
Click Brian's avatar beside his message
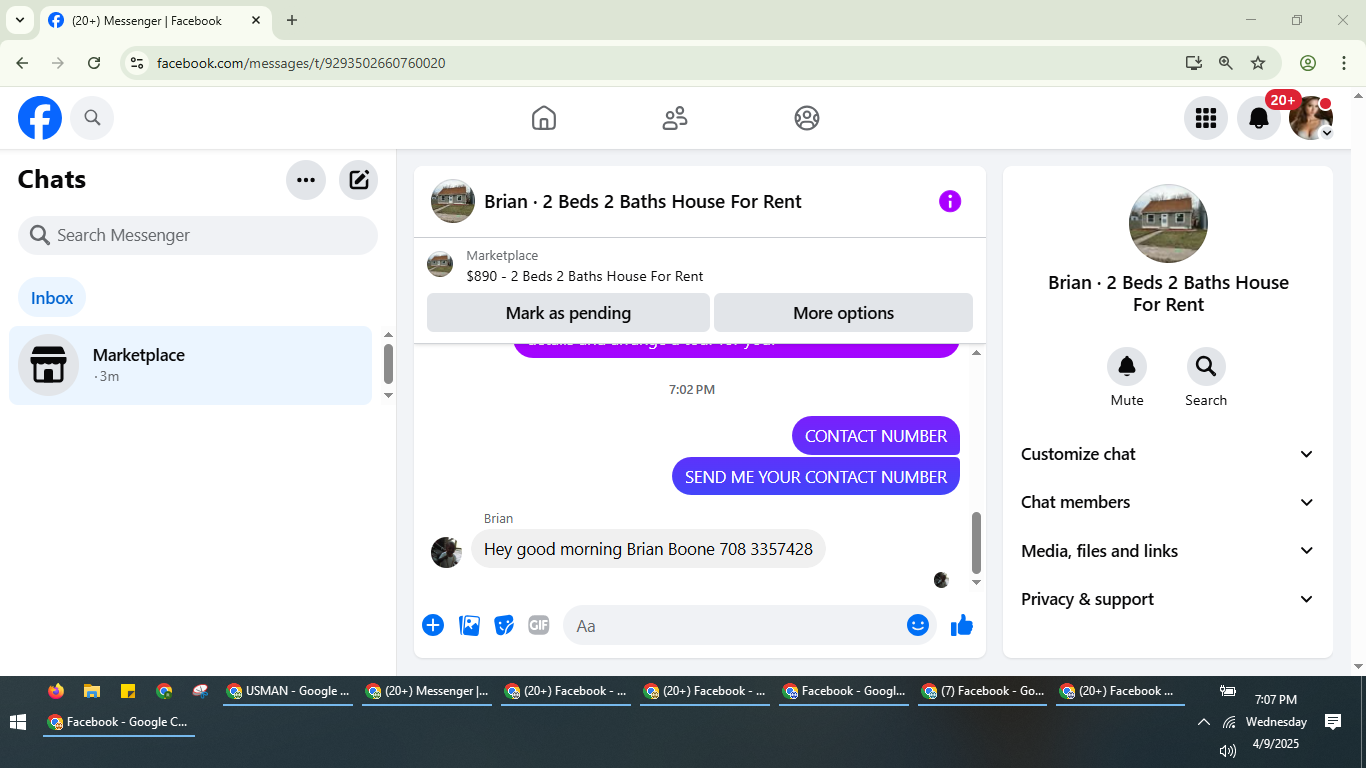[x=446, y=552]
